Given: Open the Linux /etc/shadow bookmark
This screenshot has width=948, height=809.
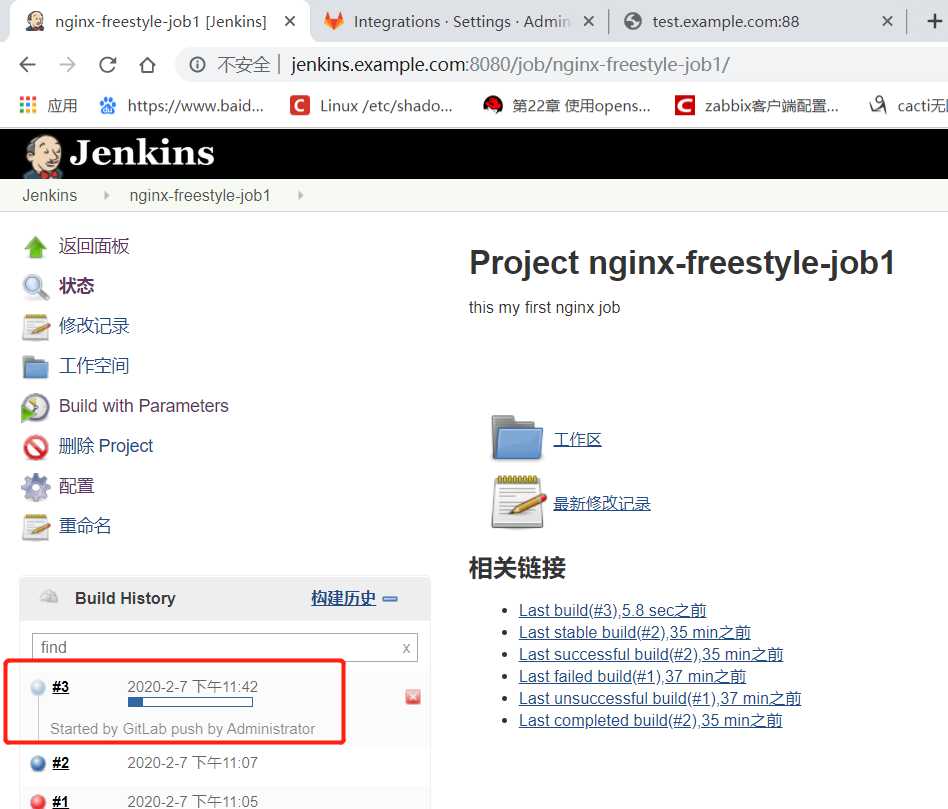Looking at the screenshot, I should click(371, 105).
